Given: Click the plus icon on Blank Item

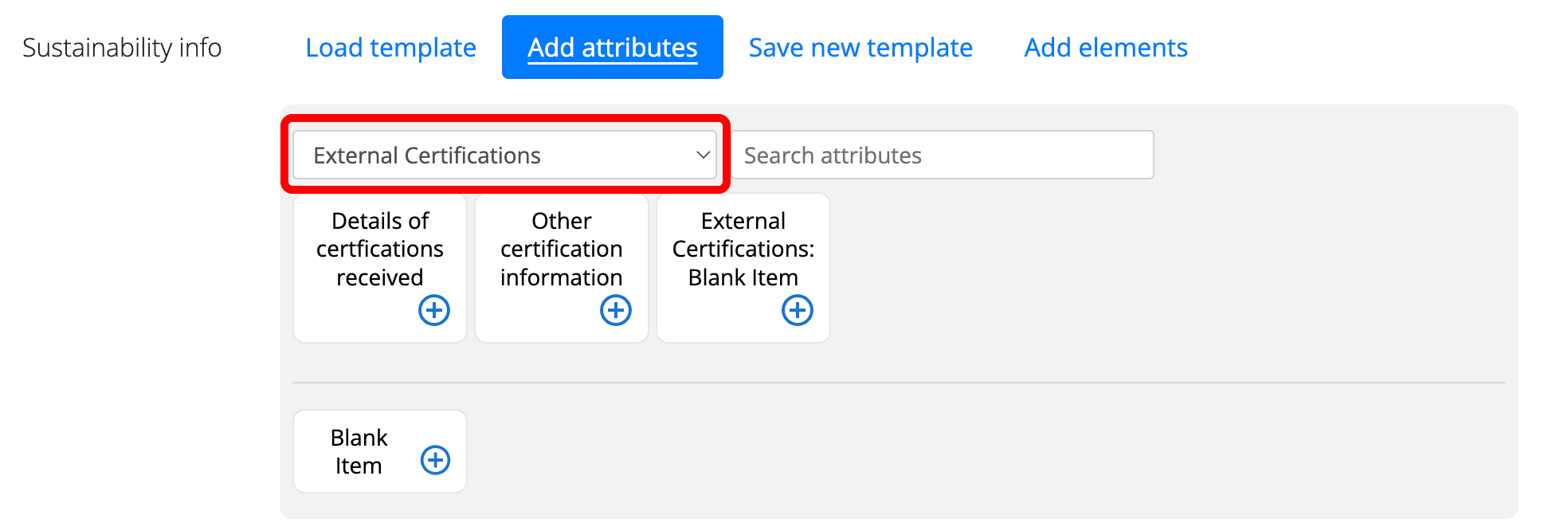Looking at the screenshot, I should (434, 459).
